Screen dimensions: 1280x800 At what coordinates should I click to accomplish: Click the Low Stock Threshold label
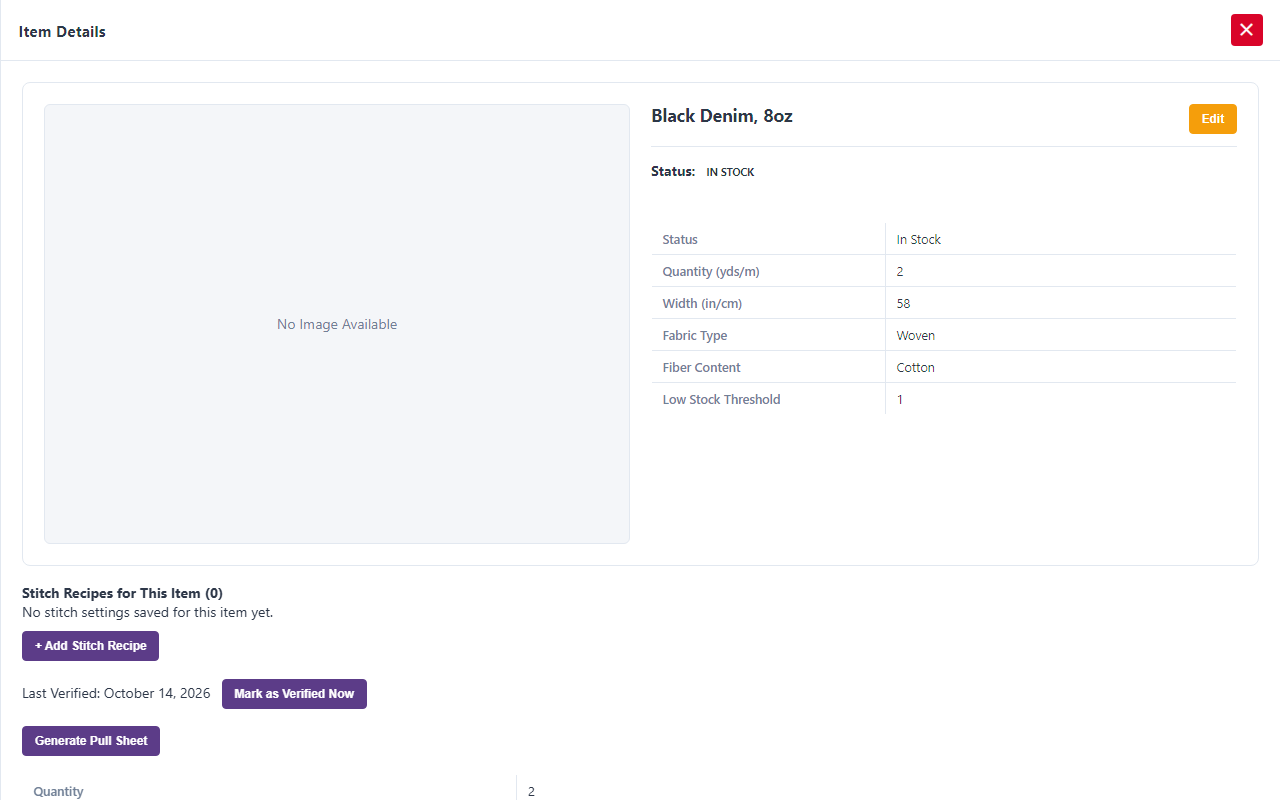(x=721, y=399)
